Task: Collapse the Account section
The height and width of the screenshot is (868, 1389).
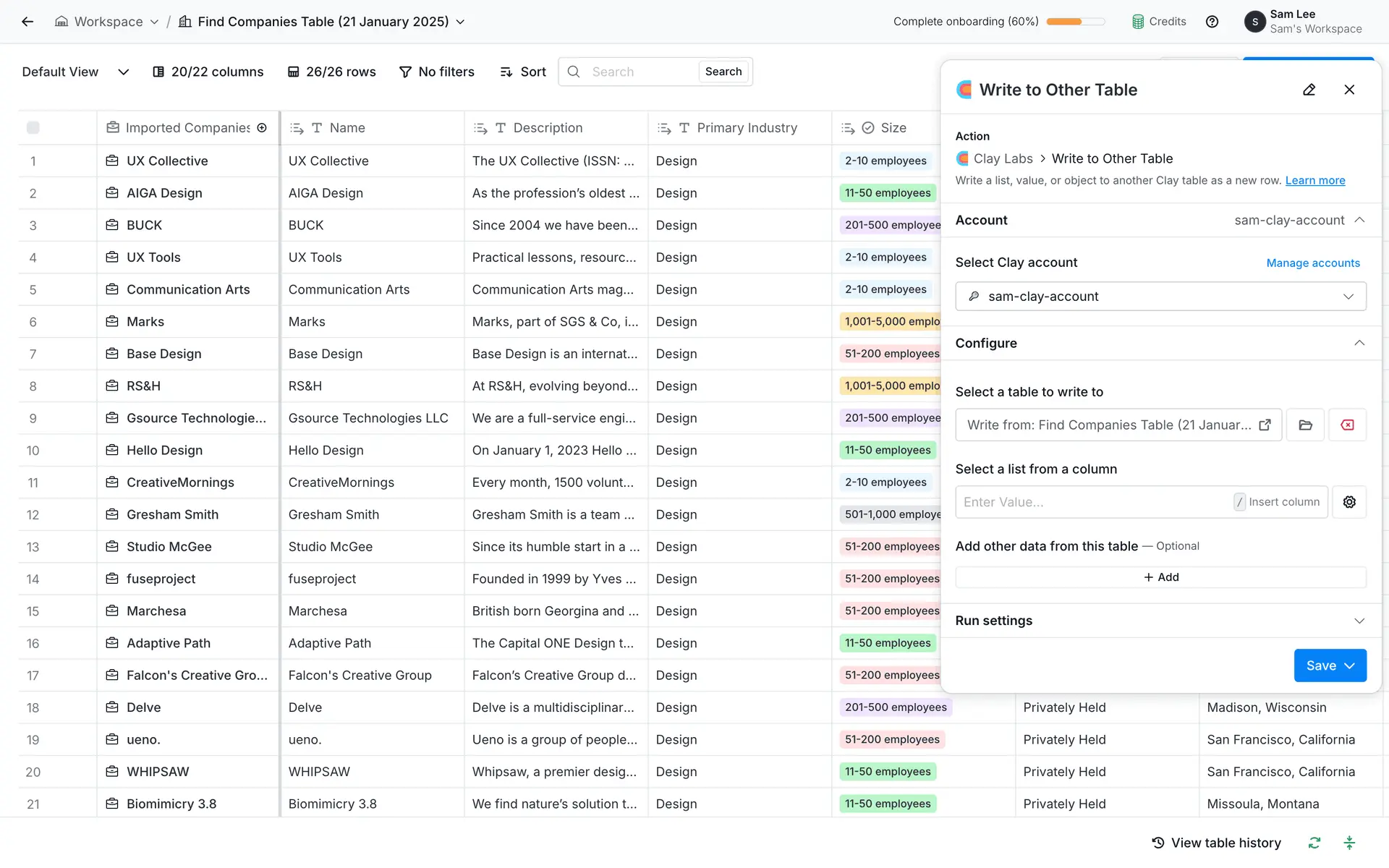Action: [x=1359, y=220]
